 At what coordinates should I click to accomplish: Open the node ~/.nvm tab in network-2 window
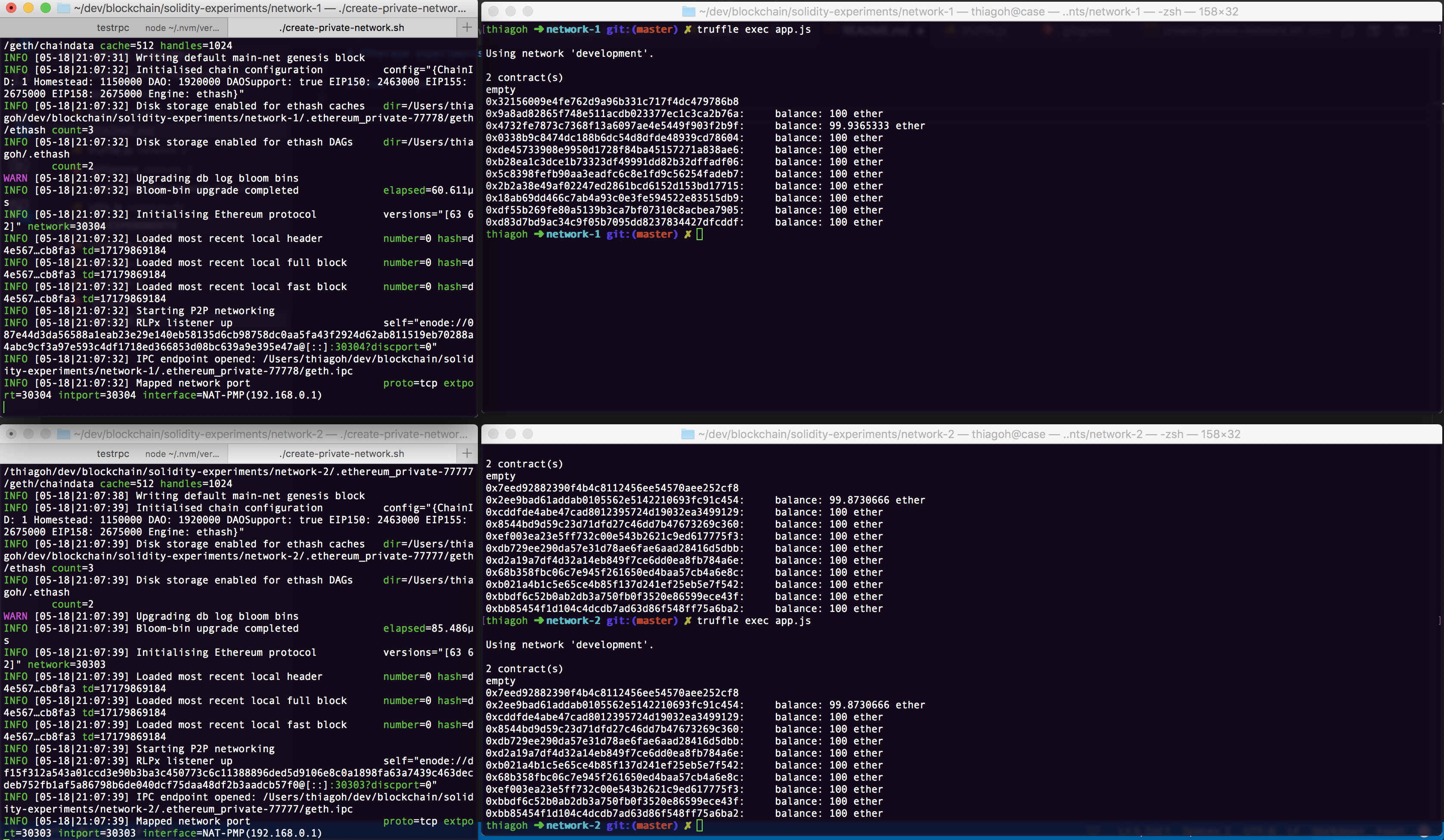coord(182,454)
